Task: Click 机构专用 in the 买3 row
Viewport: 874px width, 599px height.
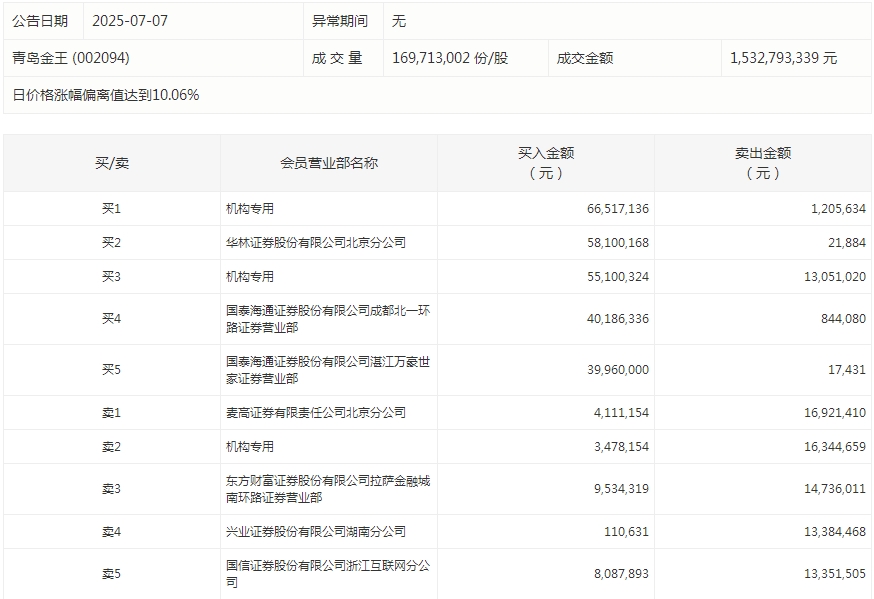Action: coord(250,277)
